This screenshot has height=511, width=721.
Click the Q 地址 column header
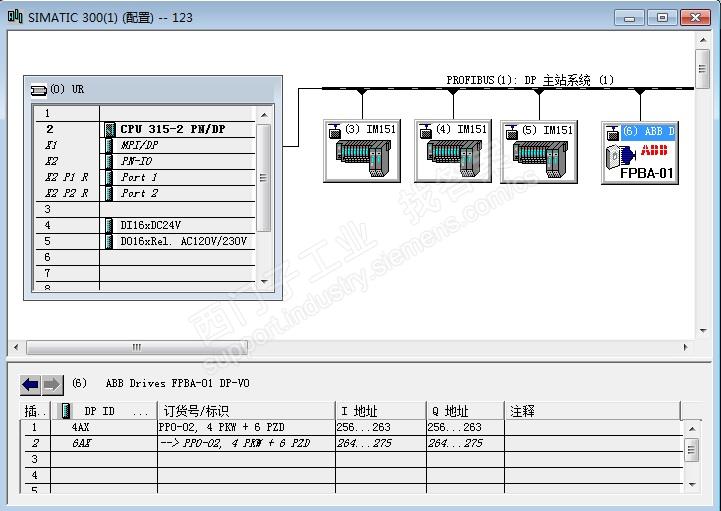click(465, 411)
